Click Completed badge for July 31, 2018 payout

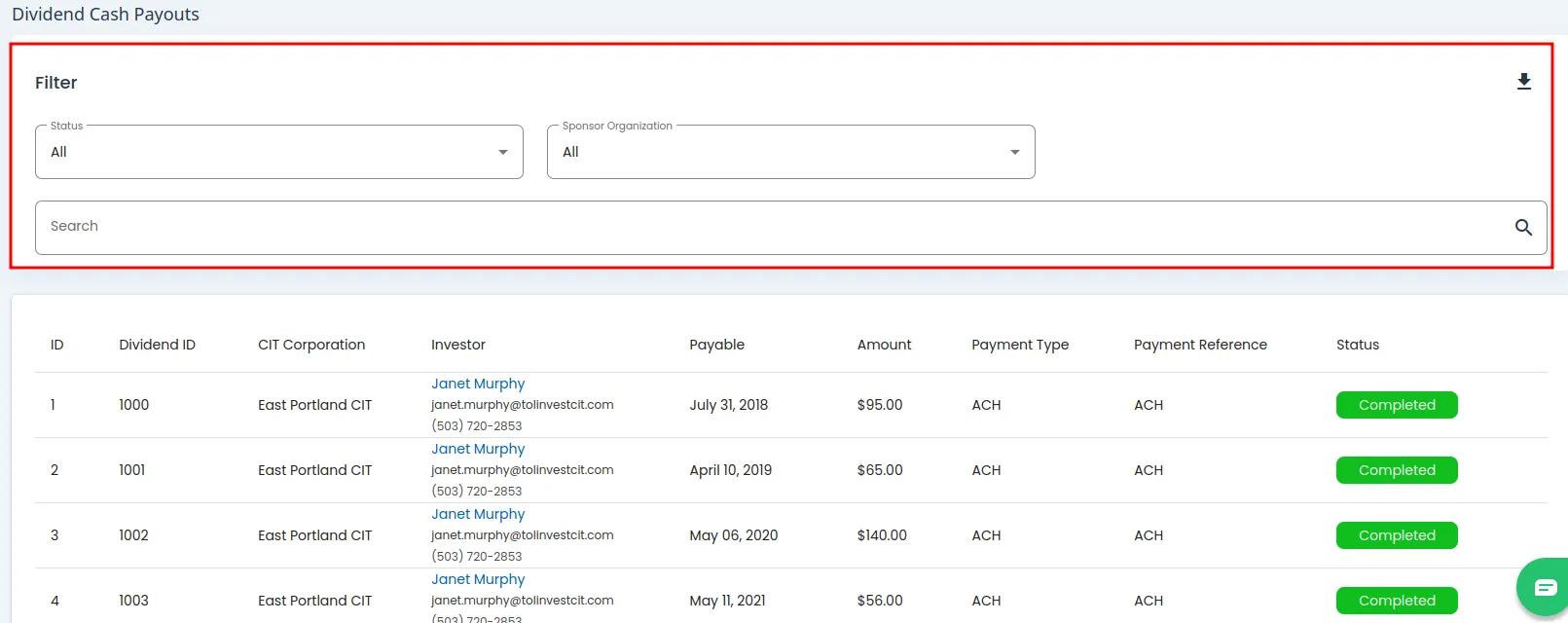tap(1396, 405)
